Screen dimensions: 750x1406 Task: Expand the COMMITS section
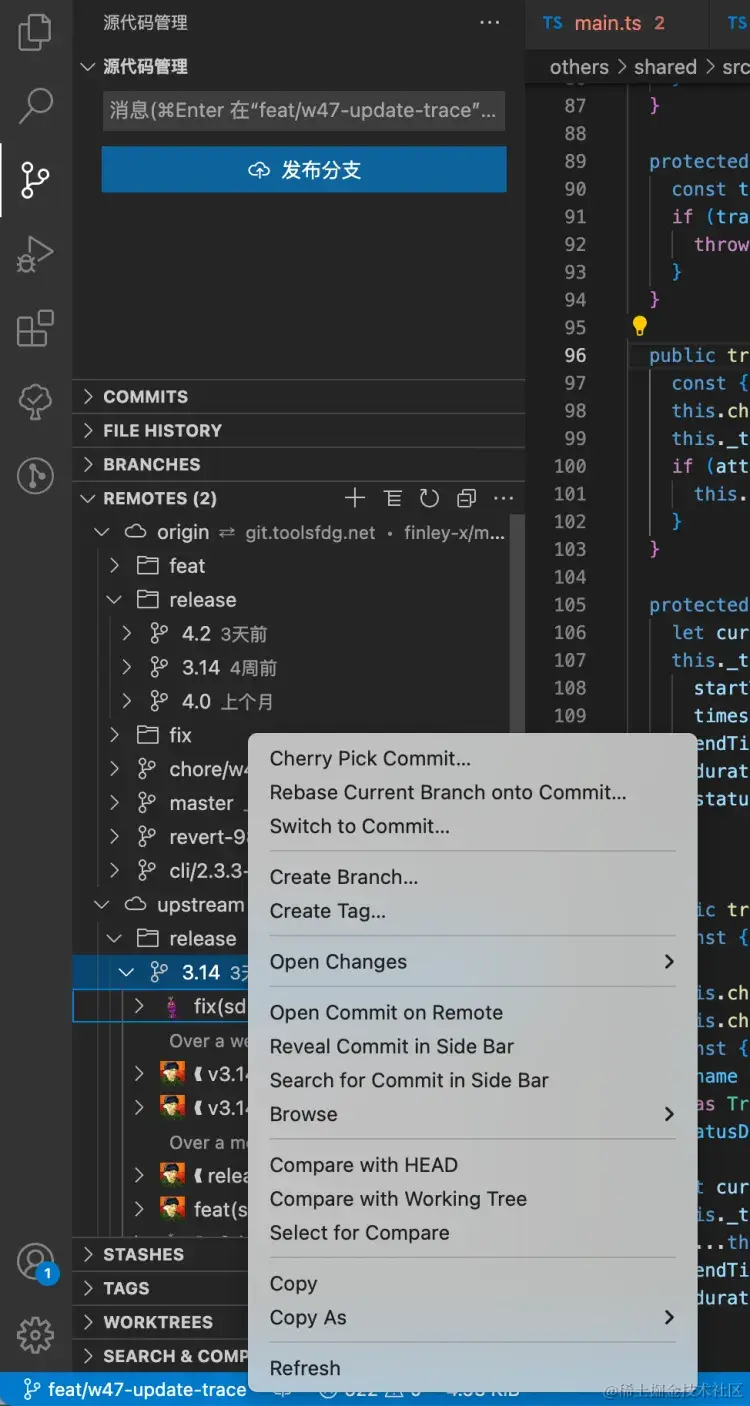click(x=299, y=397)
